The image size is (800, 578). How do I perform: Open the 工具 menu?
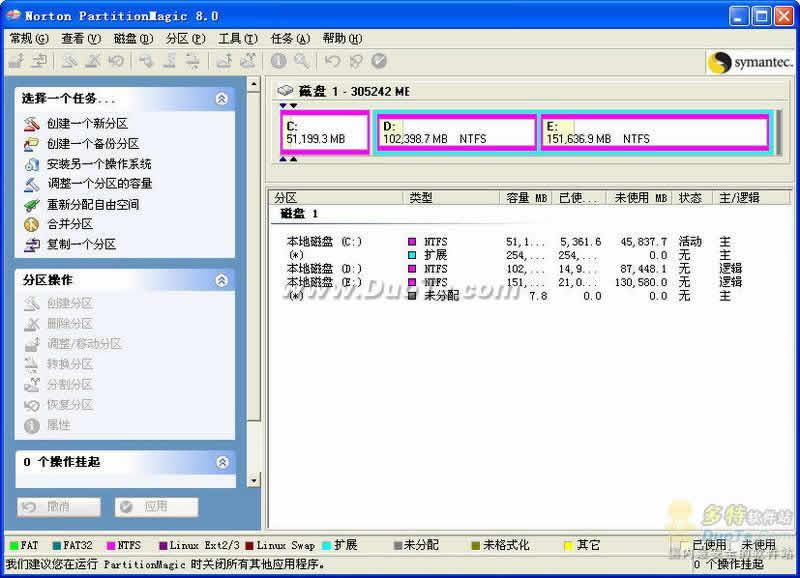click(x=238, y=38)
